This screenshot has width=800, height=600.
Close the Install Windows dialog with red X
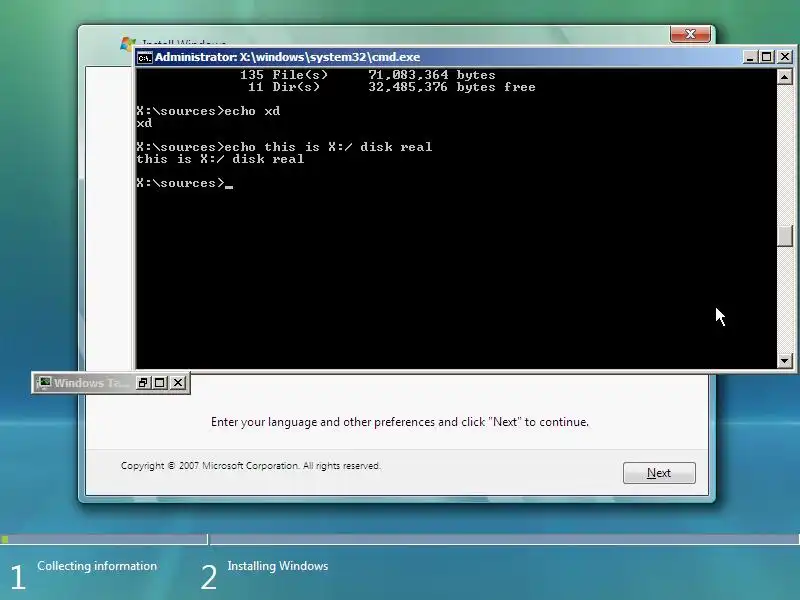click(690, 34)
